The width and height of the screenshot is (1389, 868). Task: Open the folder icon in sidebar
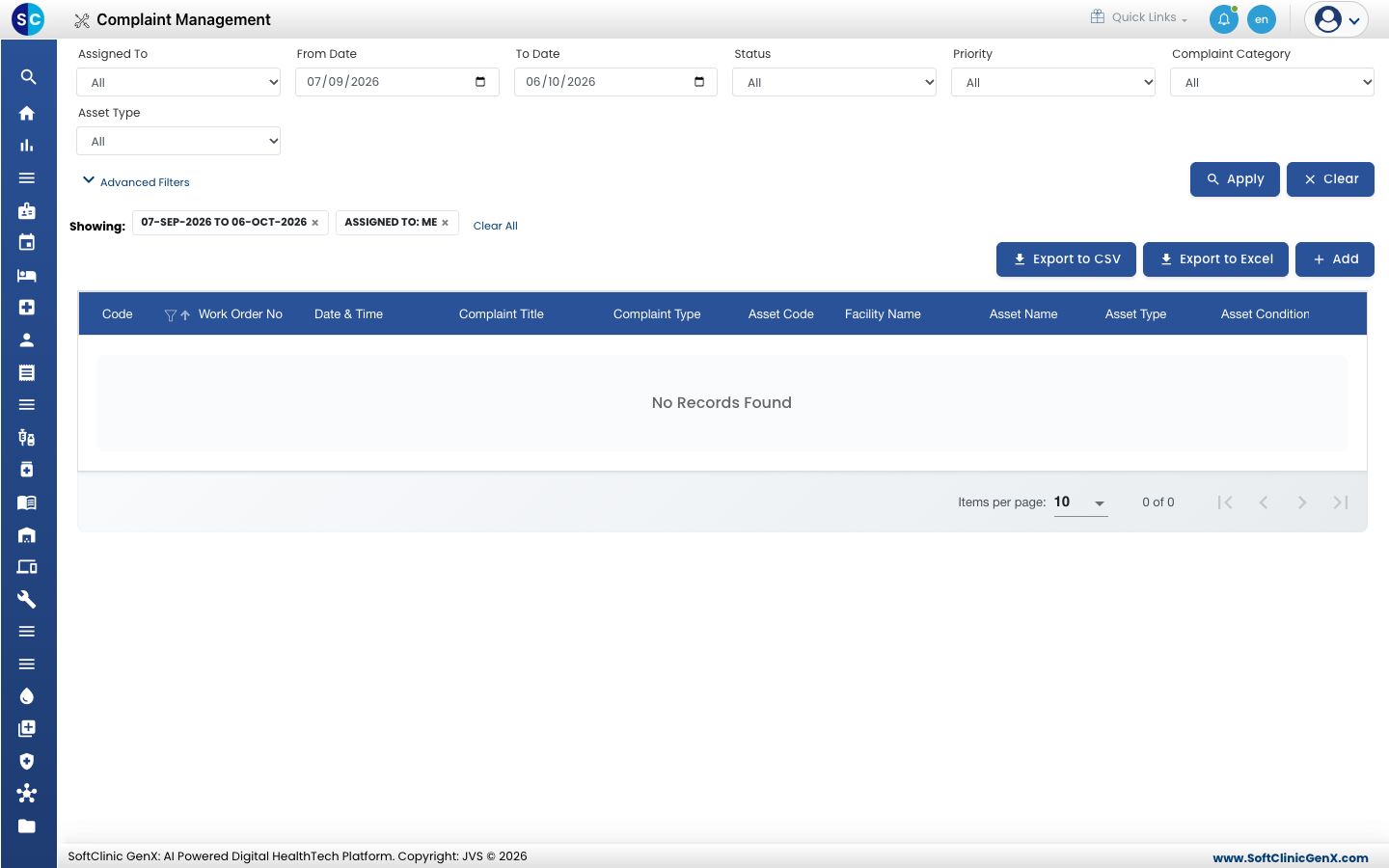pyautogui.click(x=27, y=826)
